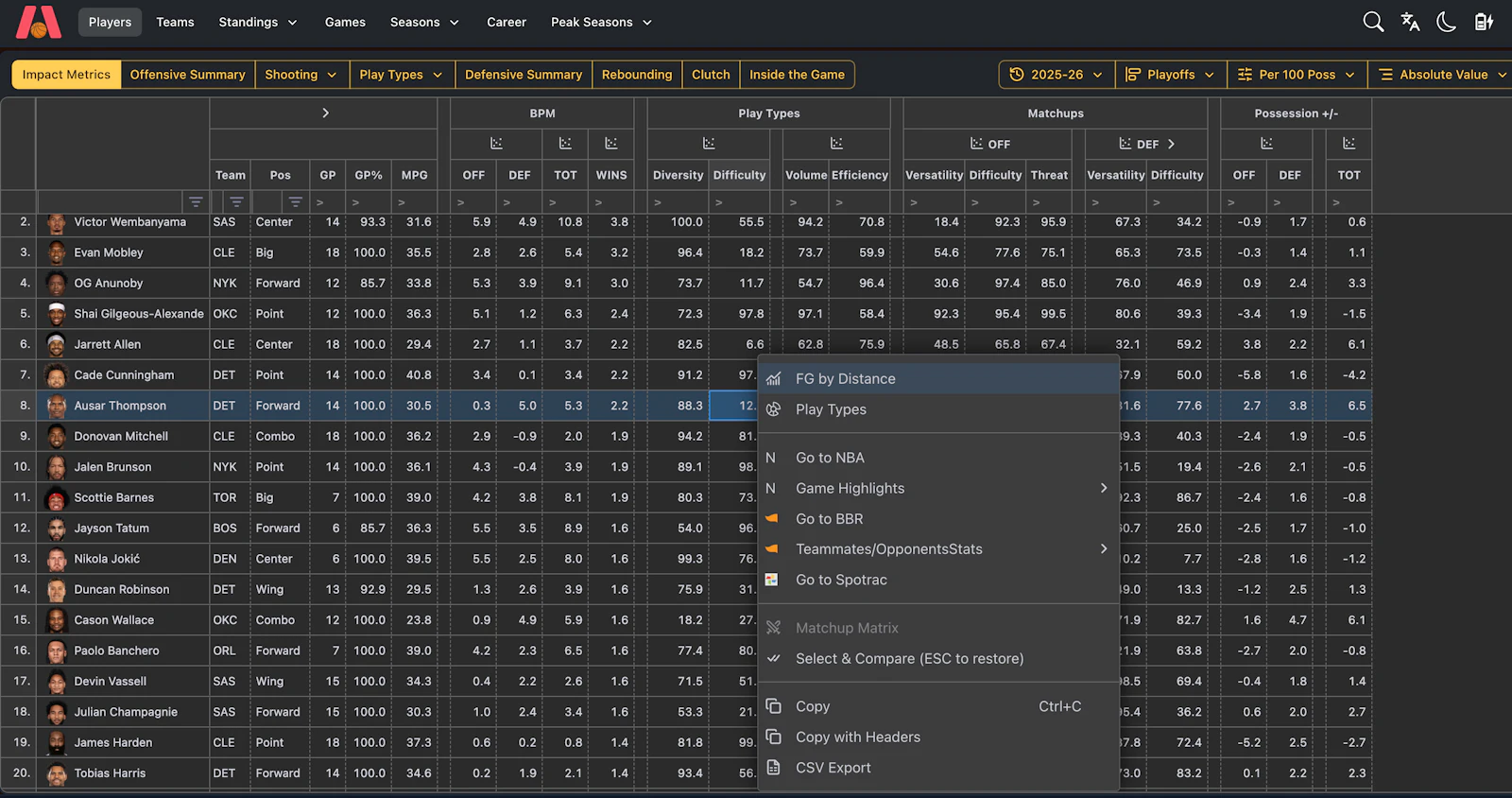Select the Tobias Harris row name
The height and width of the screenshot is (798, 1512).
coord(110,773)
